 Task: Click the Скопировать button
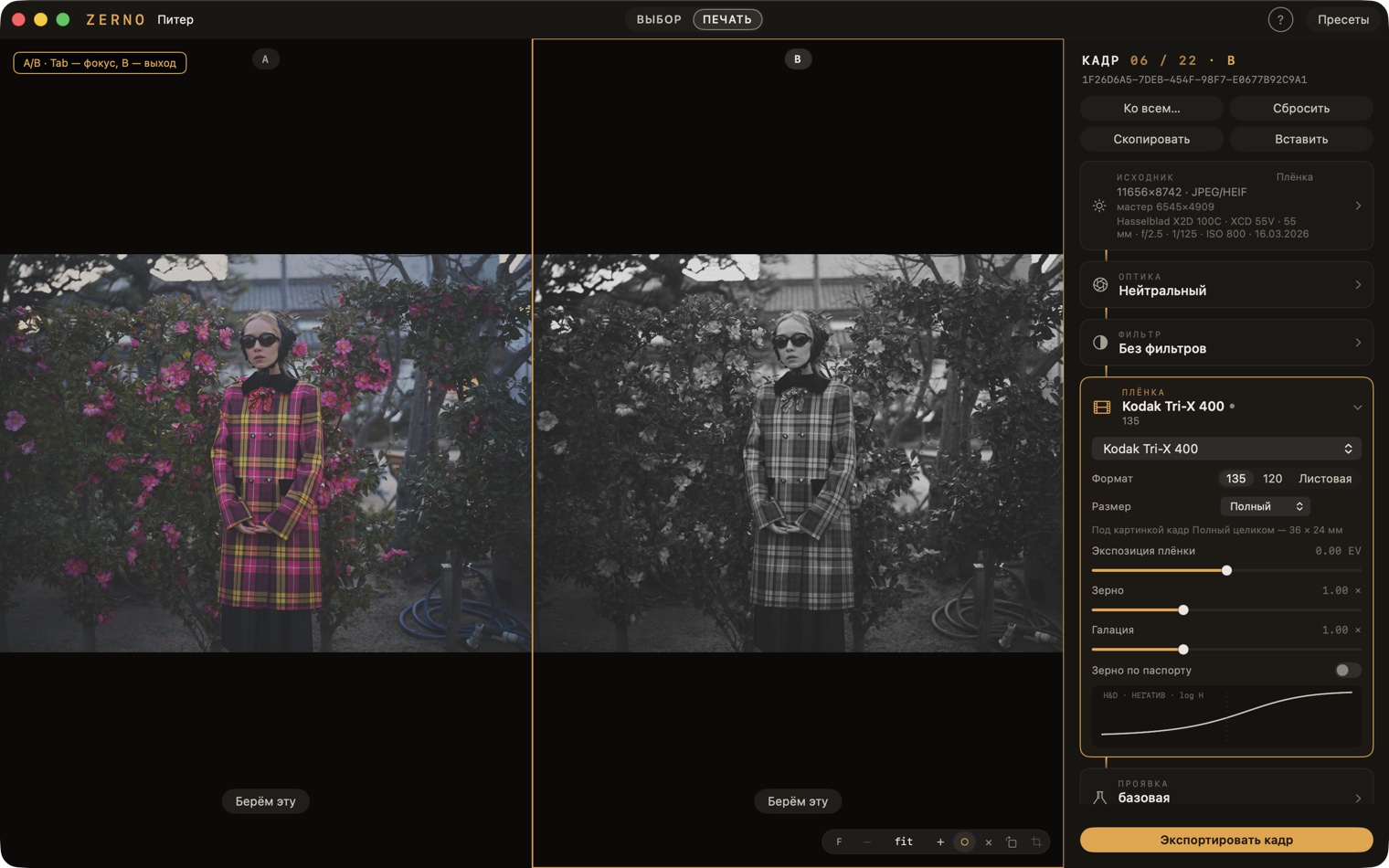pyautogui.click(x=1151, y=140)
